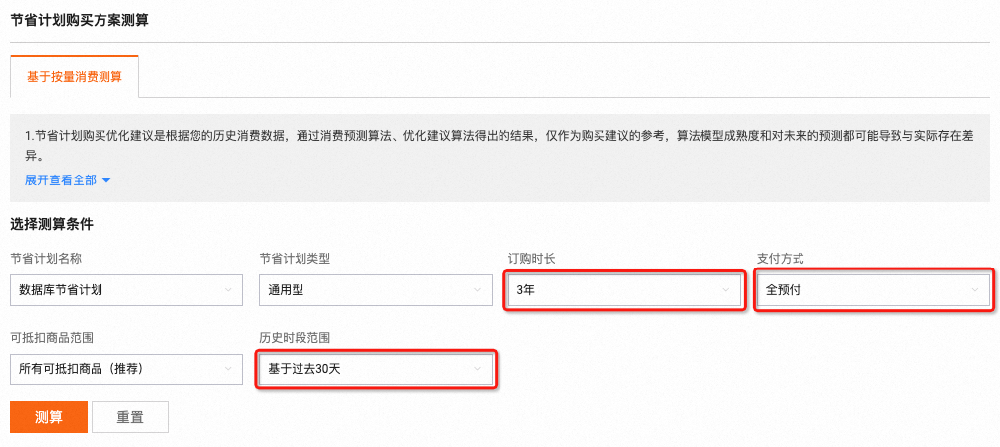
Task: Click the 展开查看全部 link
Action: pyautogui.click(x=60, y=180)
